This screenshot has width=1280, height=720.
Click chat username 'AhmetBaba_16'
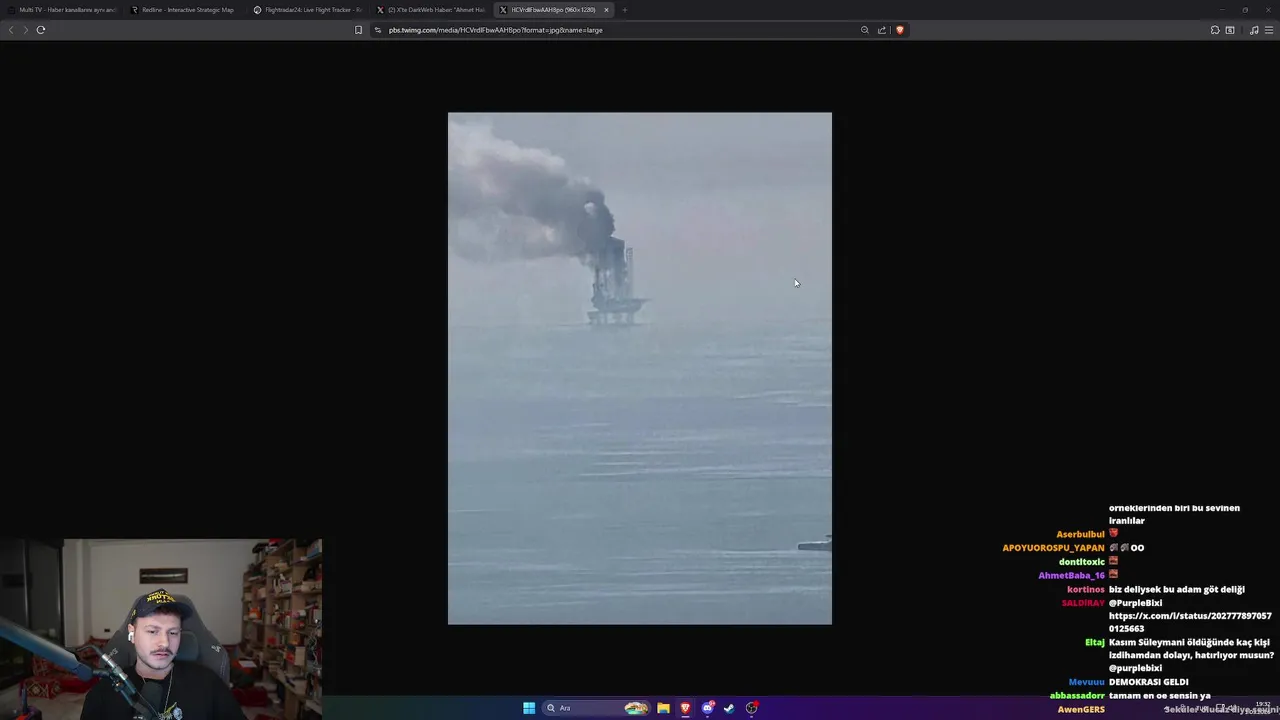(1071, 575)
